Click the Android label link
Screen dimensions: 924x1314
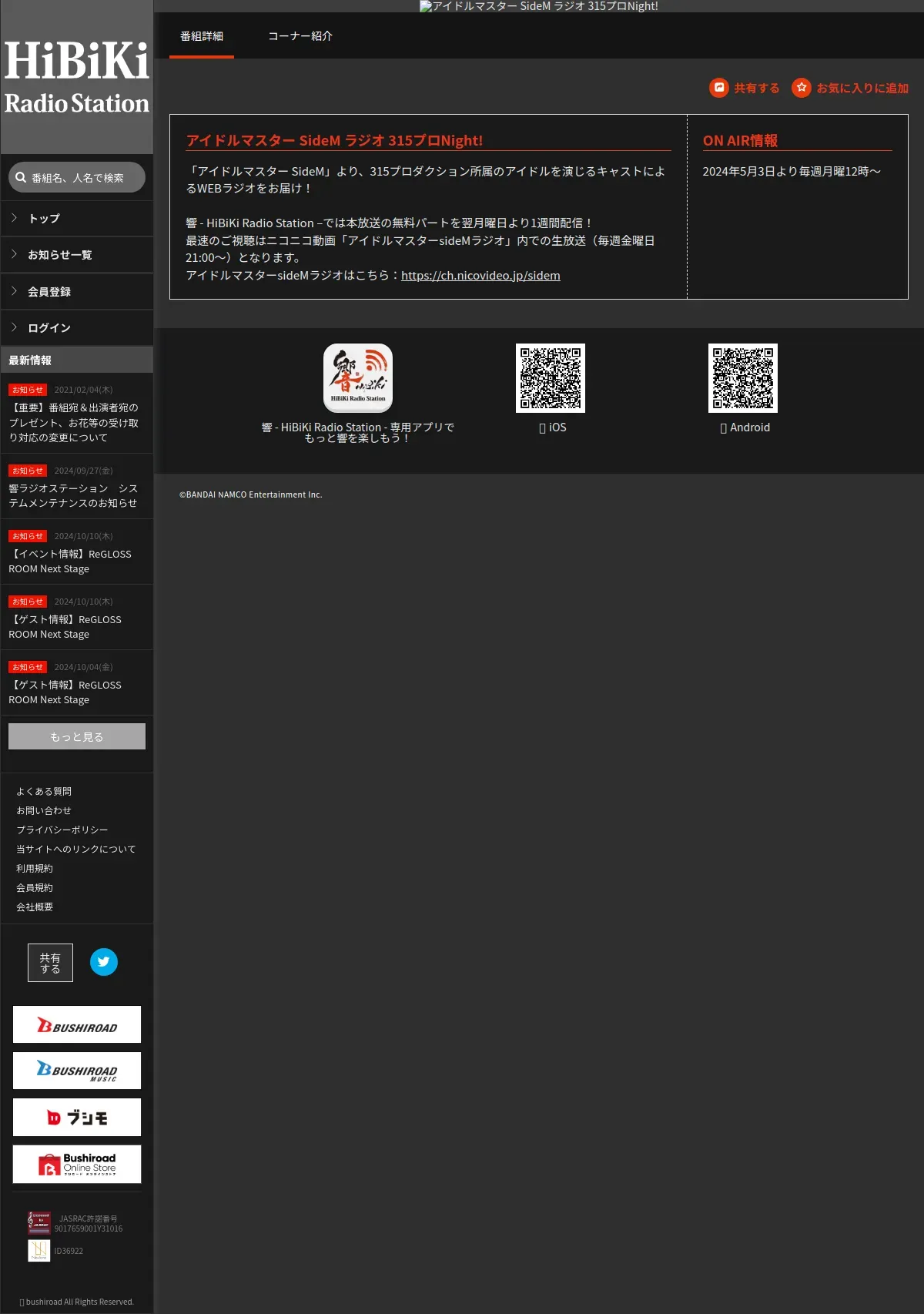pos(745,427)
